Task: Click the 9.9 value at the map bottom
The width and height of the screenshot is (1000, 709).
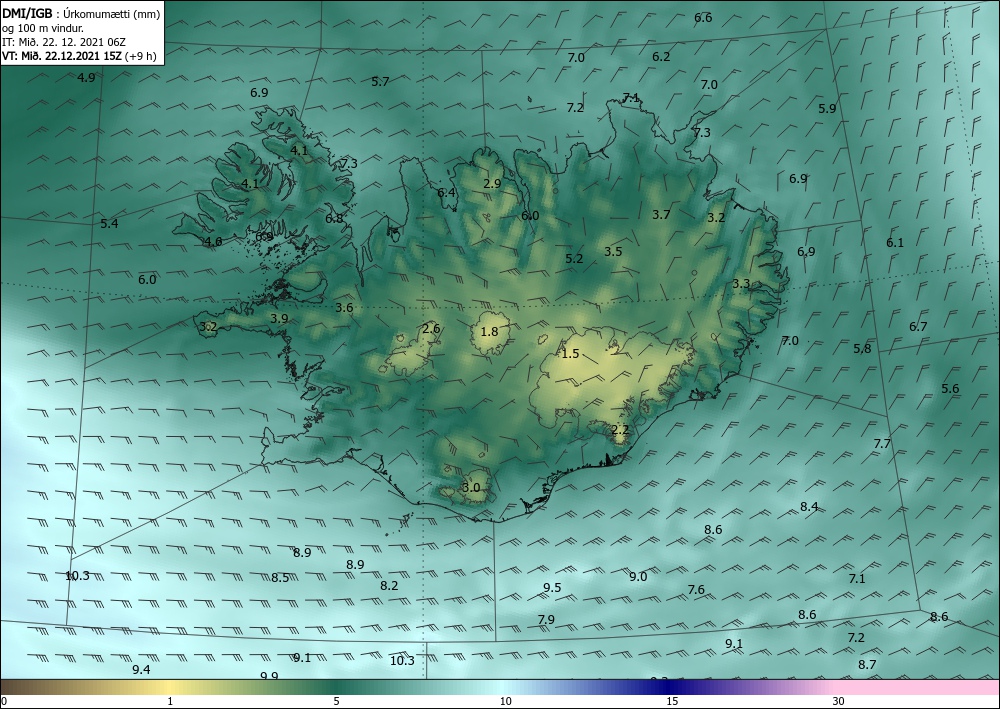Action: 269,676
